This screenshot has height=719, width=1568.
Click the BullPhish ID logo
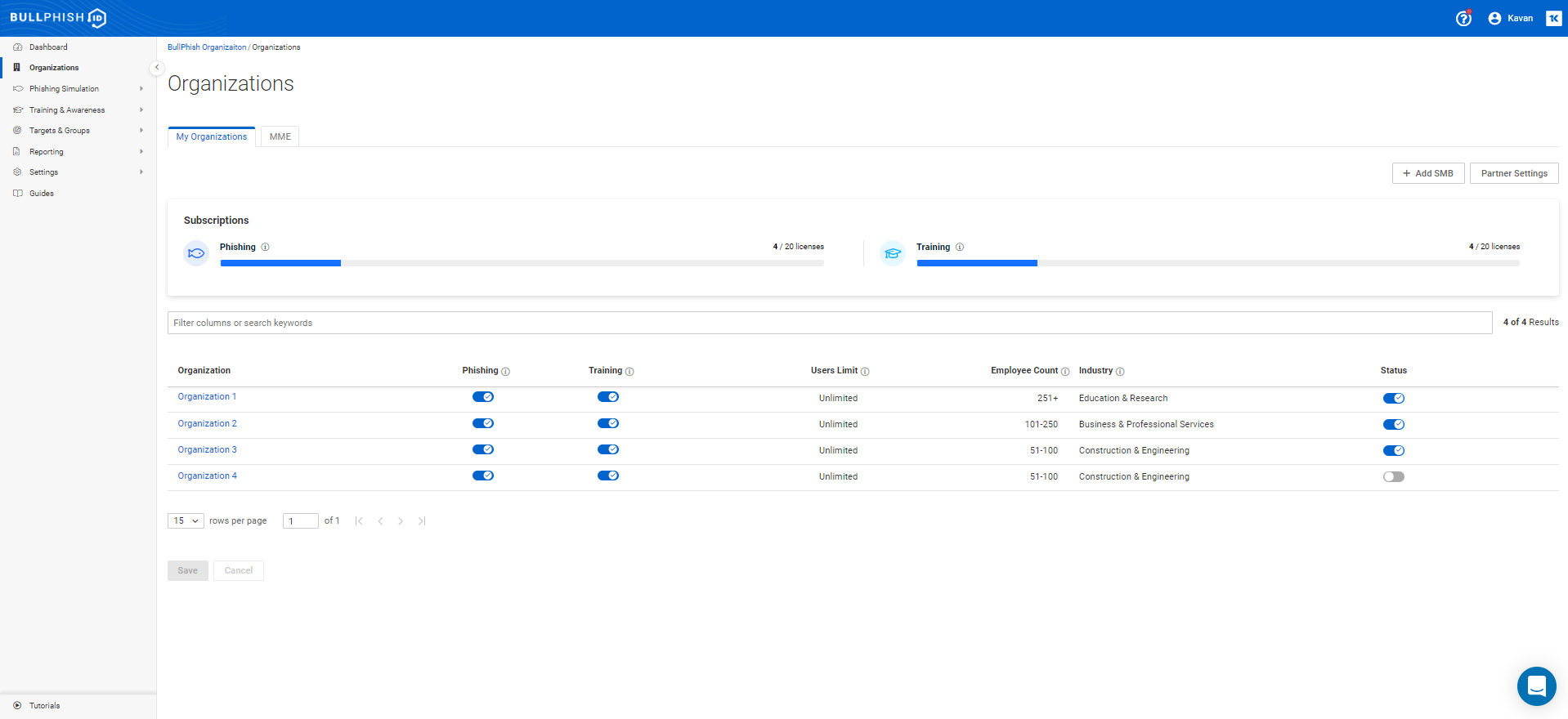[x=58, y=18]
